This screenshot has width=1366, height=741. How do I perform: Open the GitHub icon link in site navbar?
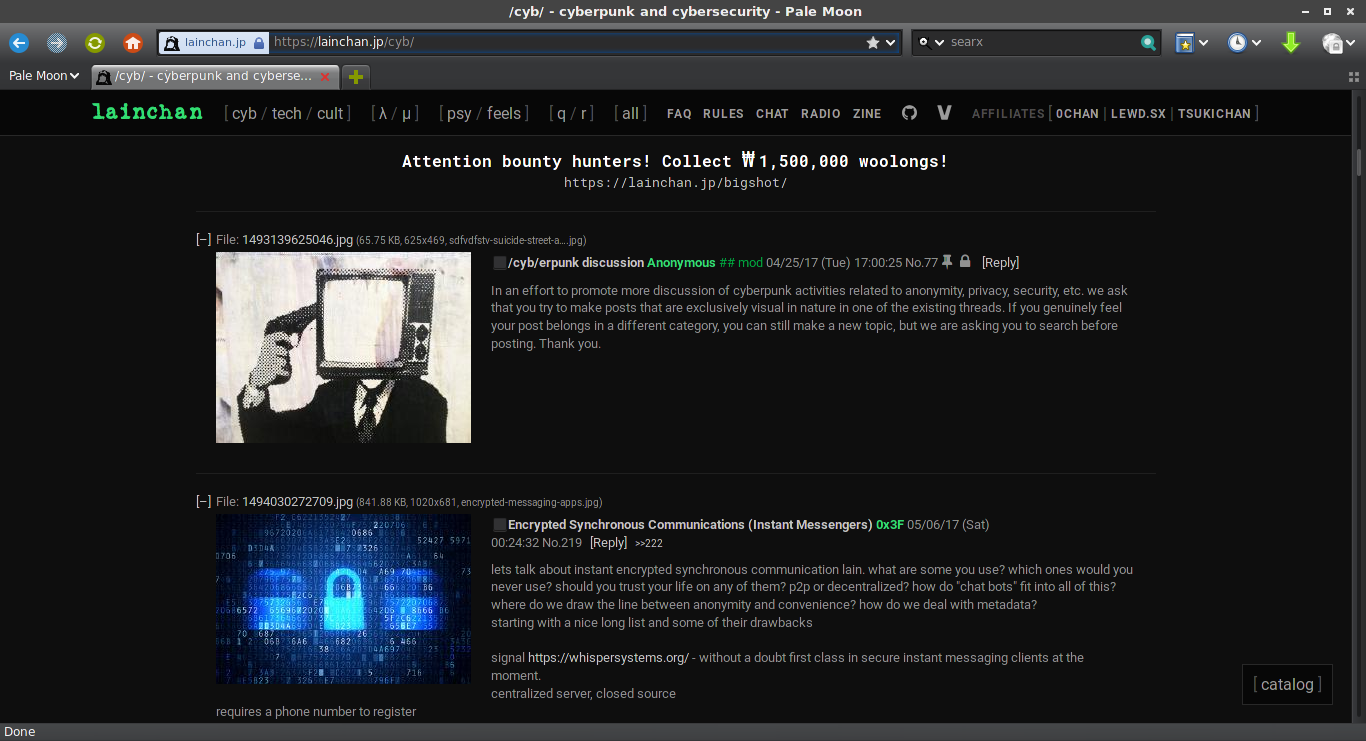click(909, 113)
